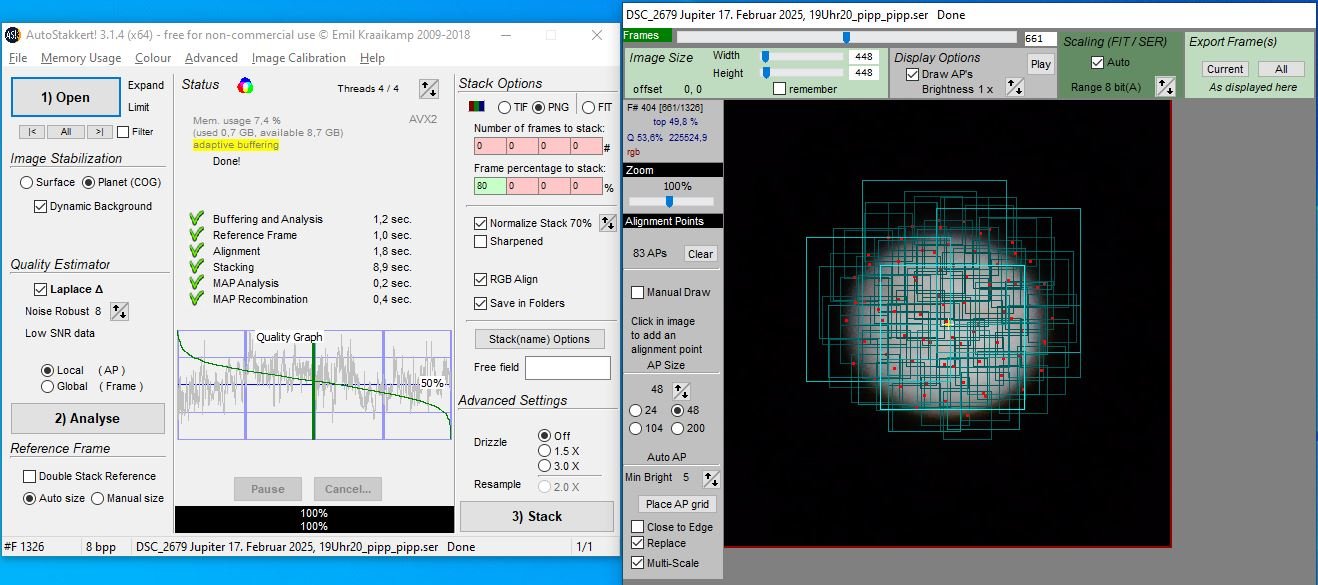
Task: Click the Free field text box
Action: (568, 367)
